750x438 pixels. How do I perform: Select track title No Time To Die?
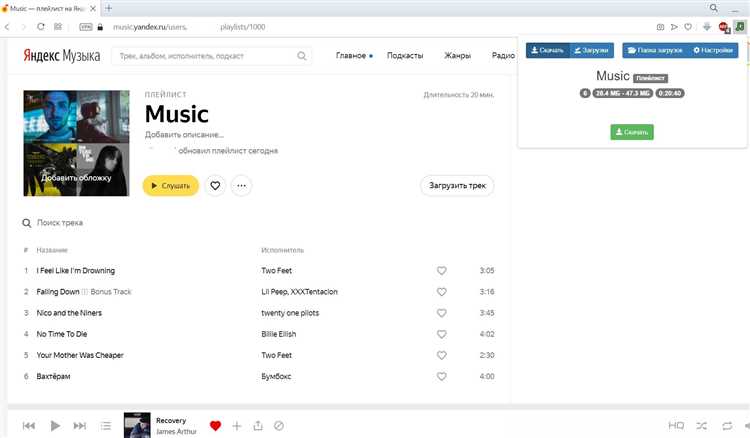[x=62, y=334]
